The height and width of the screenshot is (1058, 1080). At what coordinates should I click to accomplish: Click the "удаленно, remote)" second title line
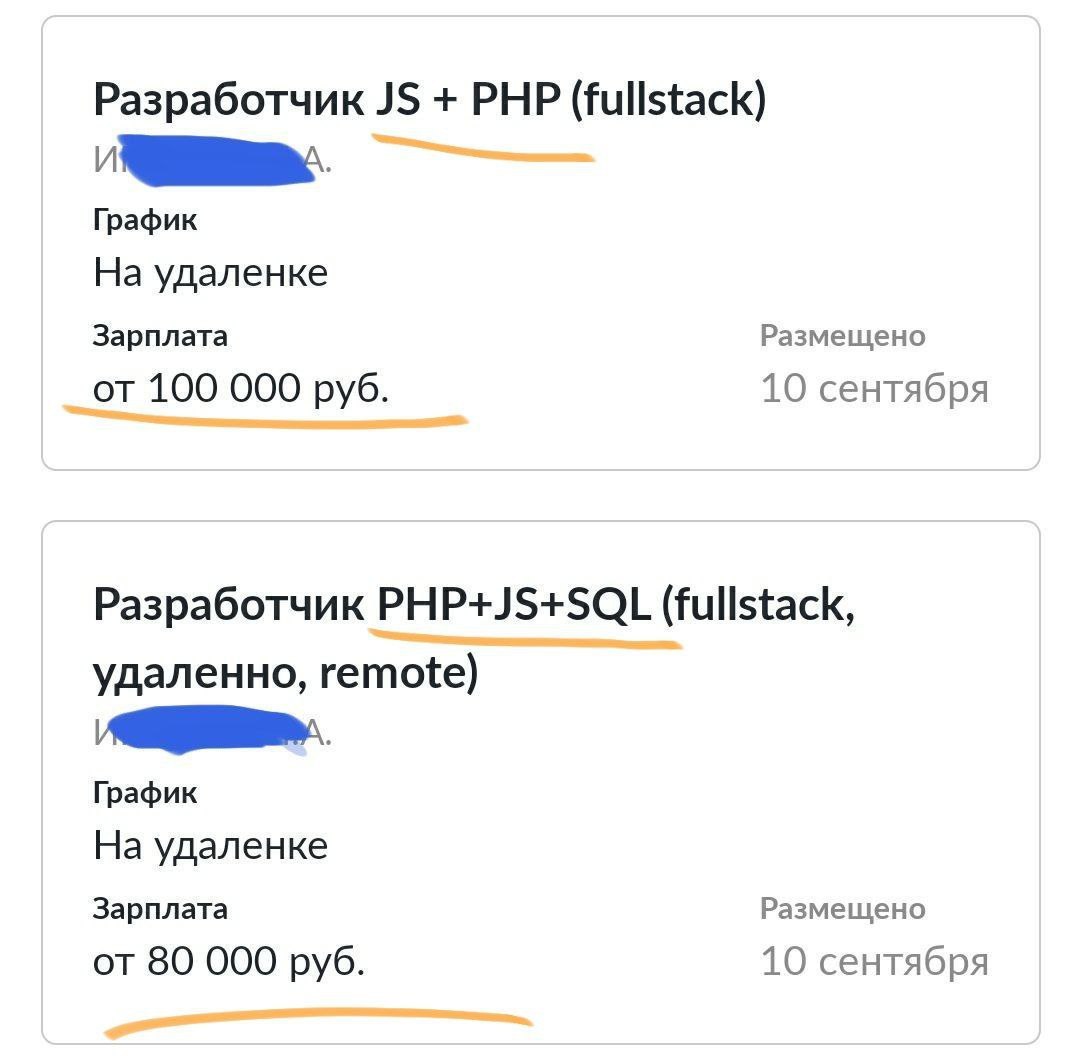(285, 673)
